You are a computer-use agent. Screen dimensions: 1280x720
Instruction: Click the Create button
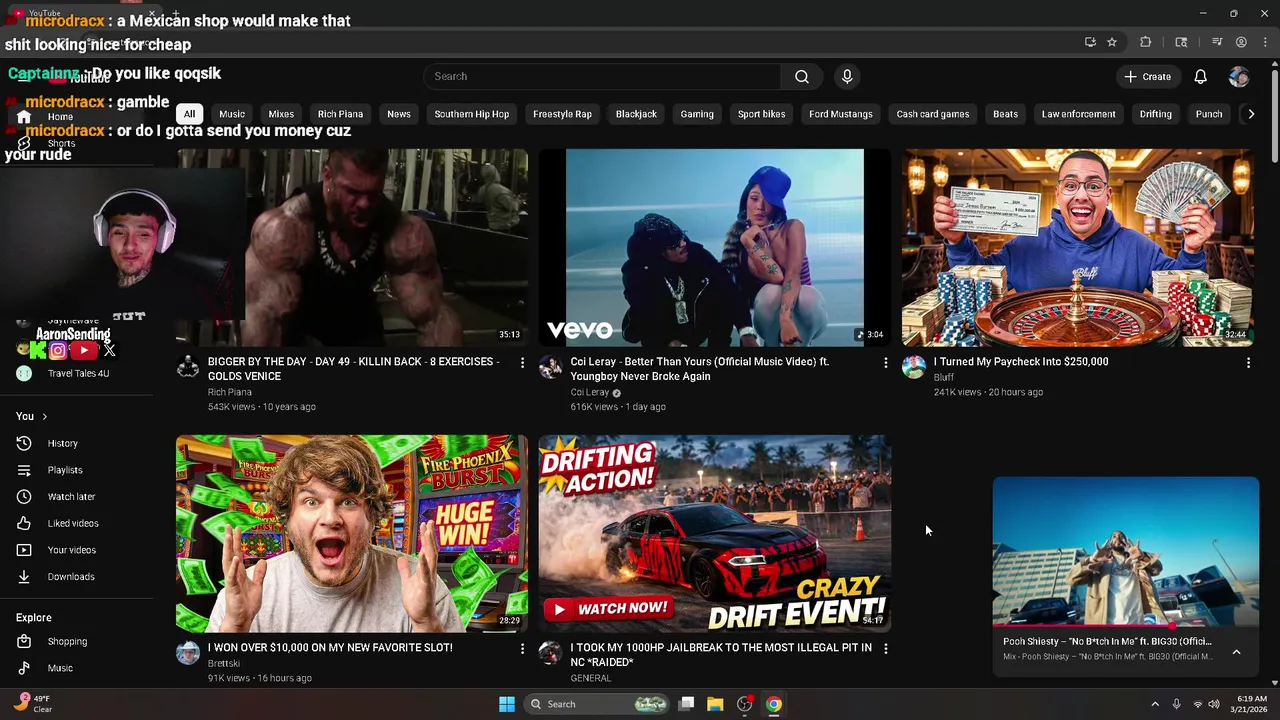[x=1147, y=76]
